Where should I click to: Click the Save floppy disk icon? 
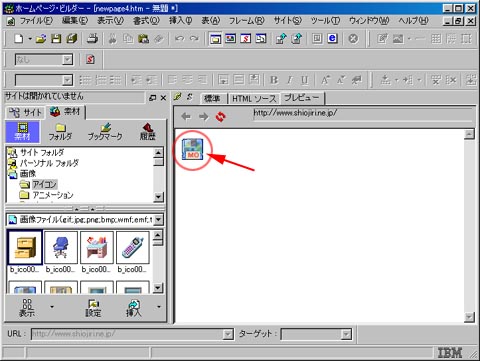[x=56, y=39]
